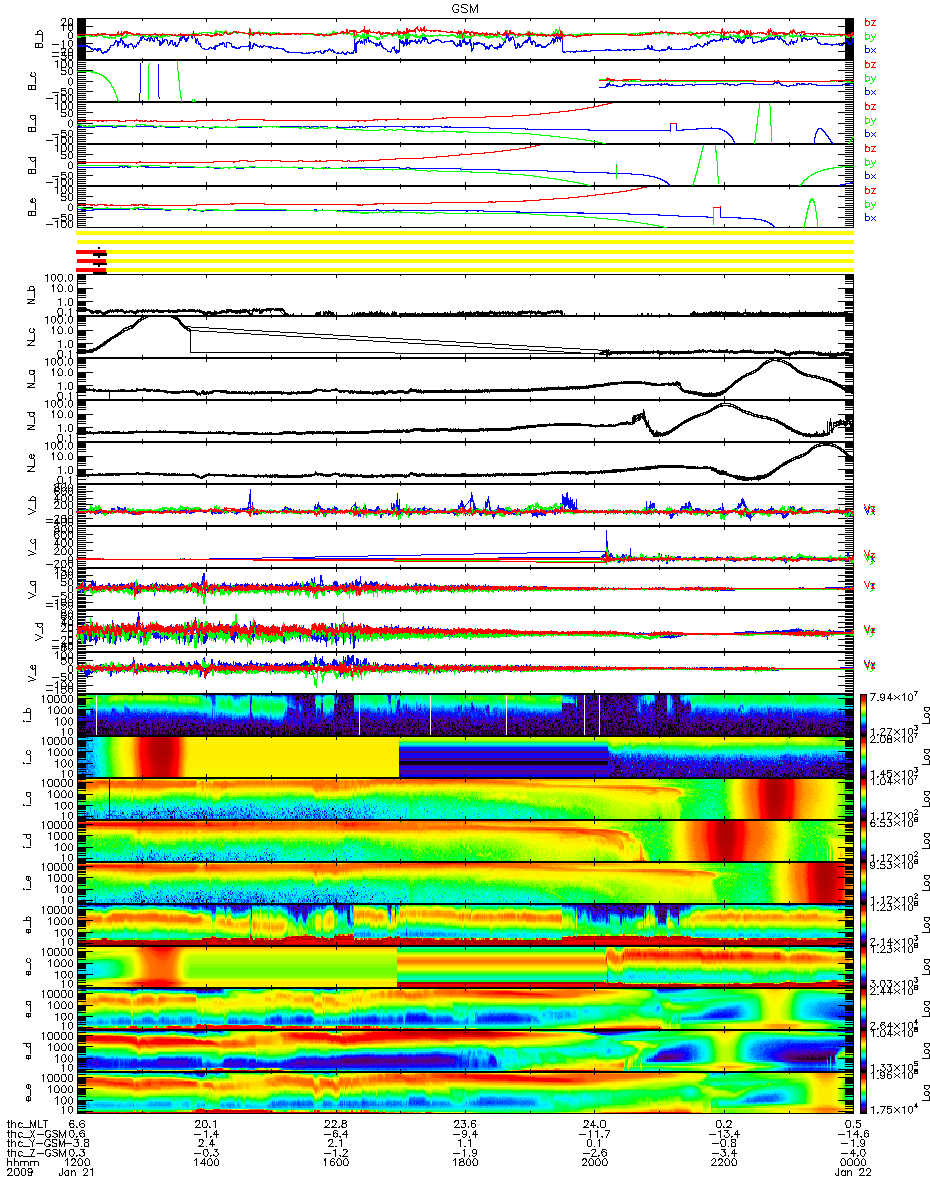The width and height of the screenshot is (930, 1200).
Task: Select the B_d panel axis label
Action: tap(33, 164)
